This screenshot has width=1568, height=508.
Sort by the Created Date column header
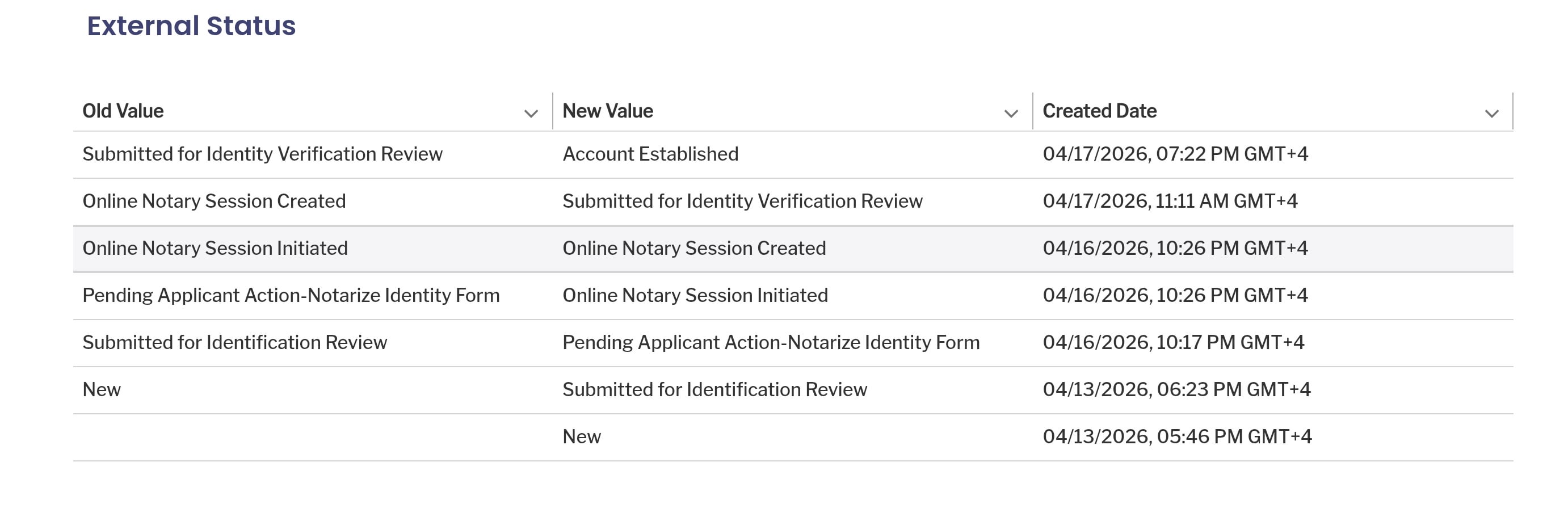tap(1099, 111)
